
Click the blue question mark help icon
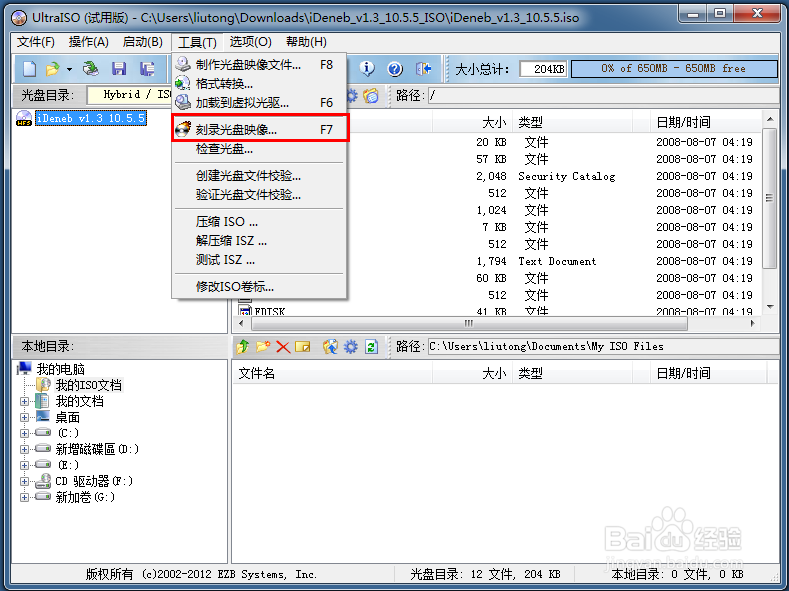point(395,69)
